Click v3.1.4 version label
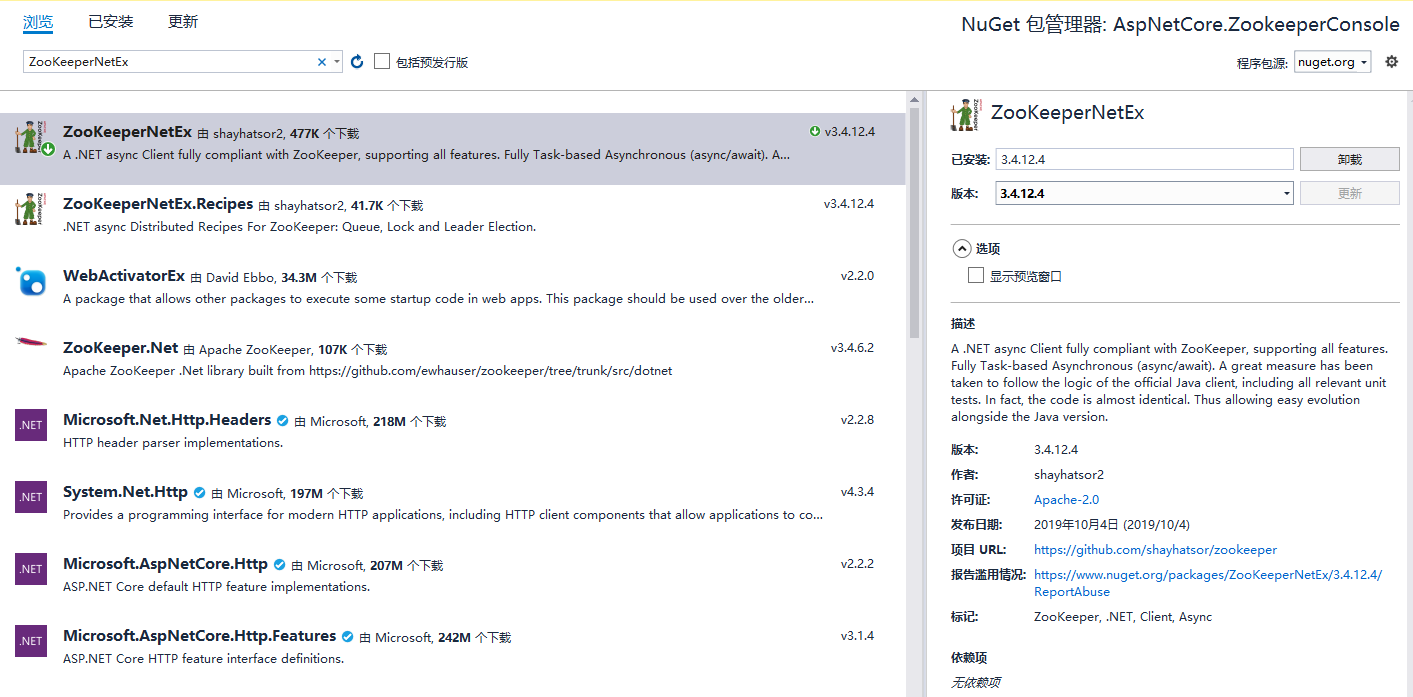 tap(857, 636)
